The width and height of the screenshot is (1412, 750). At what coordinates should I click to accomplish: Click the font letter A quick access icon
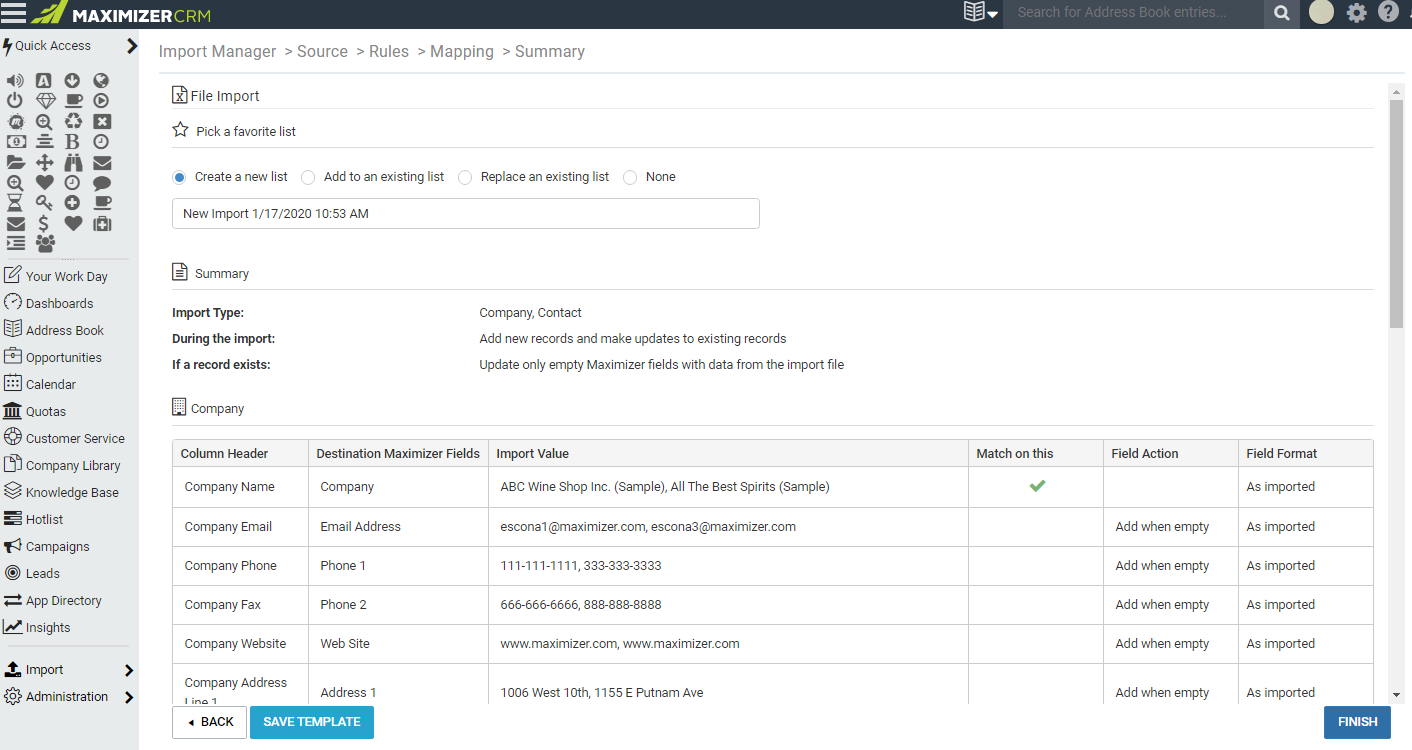coord(44,81)
